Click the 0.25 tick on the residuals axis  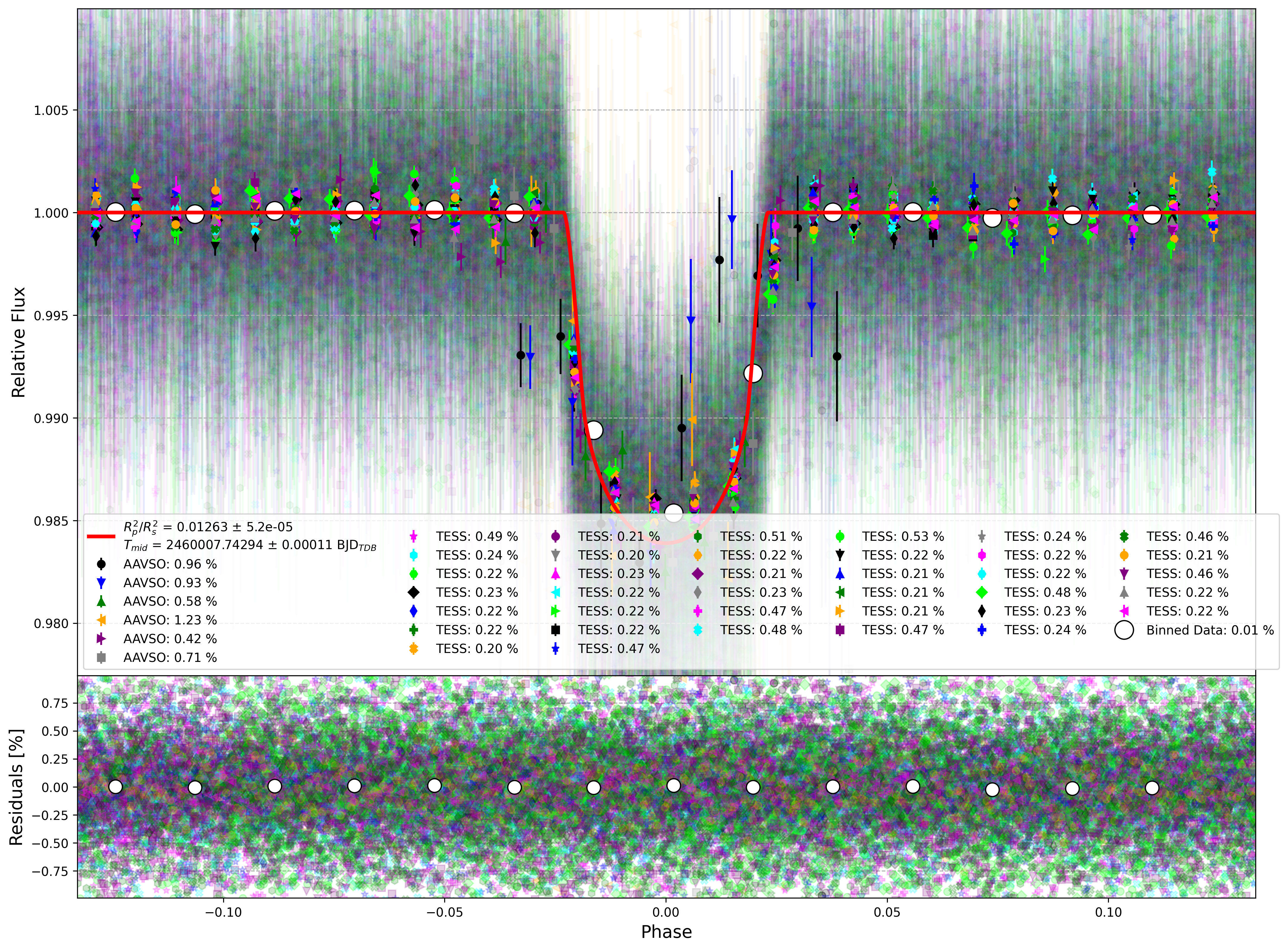(x=55, y=759)
